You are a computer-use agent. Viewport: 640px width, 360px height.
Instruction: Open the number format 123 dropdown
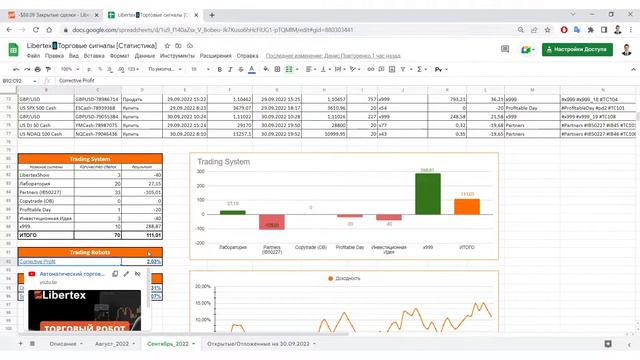click(x=133, y=69)
